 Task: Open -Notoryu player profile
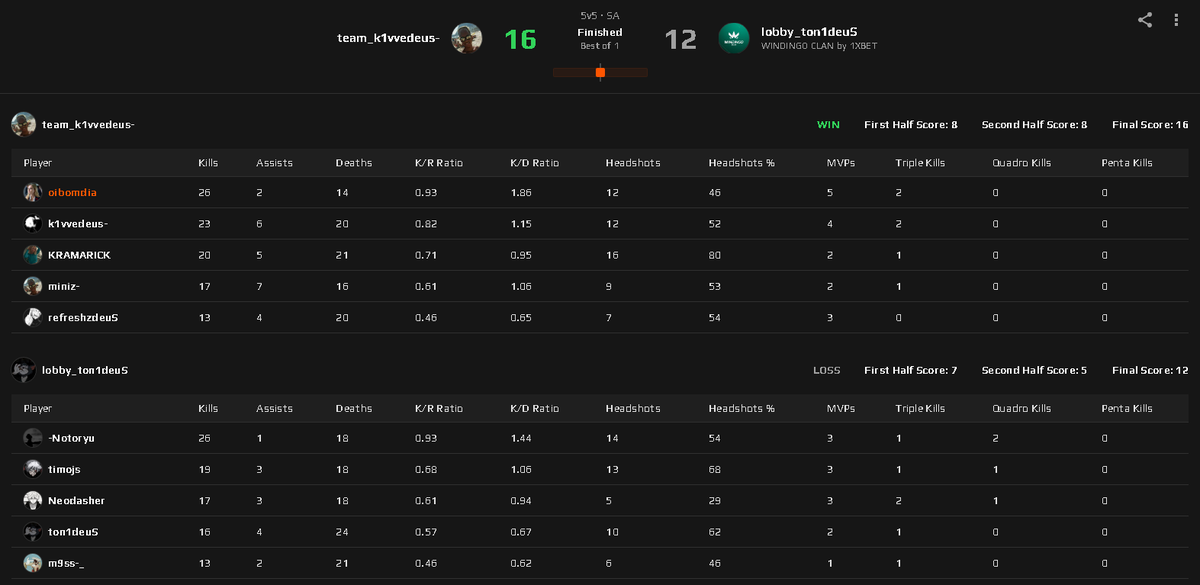tap(71, 438)
